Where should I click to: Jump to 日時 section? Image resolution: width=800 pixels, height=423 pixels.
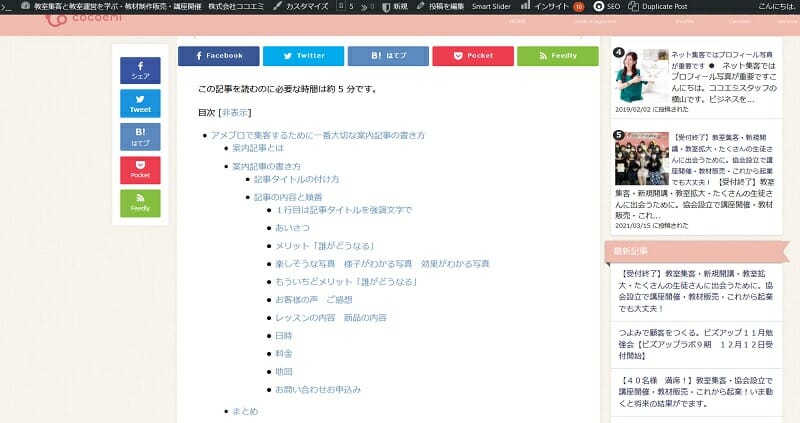pyautogui.click(x=284, y=336)
